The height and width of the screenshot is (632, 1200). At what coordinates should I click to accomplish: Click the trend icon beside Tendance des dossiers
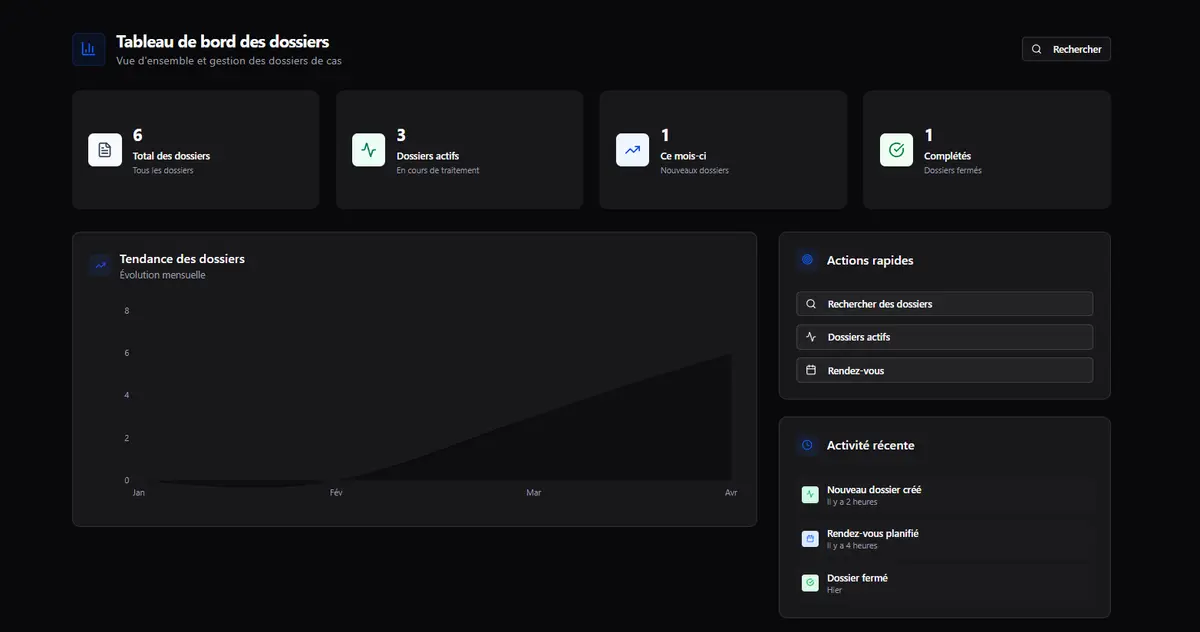click(x=100, y=265)
